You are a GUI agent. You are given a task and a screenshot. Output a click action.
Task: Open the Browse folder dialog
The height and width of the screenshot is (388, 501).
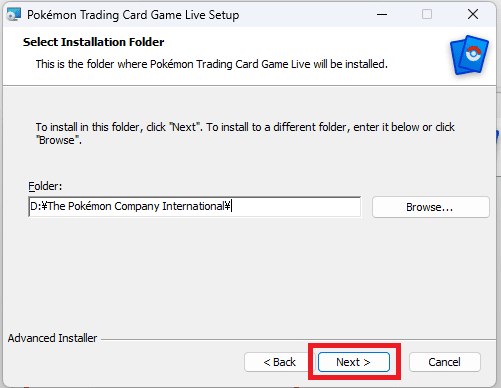(x=431, y=207)
